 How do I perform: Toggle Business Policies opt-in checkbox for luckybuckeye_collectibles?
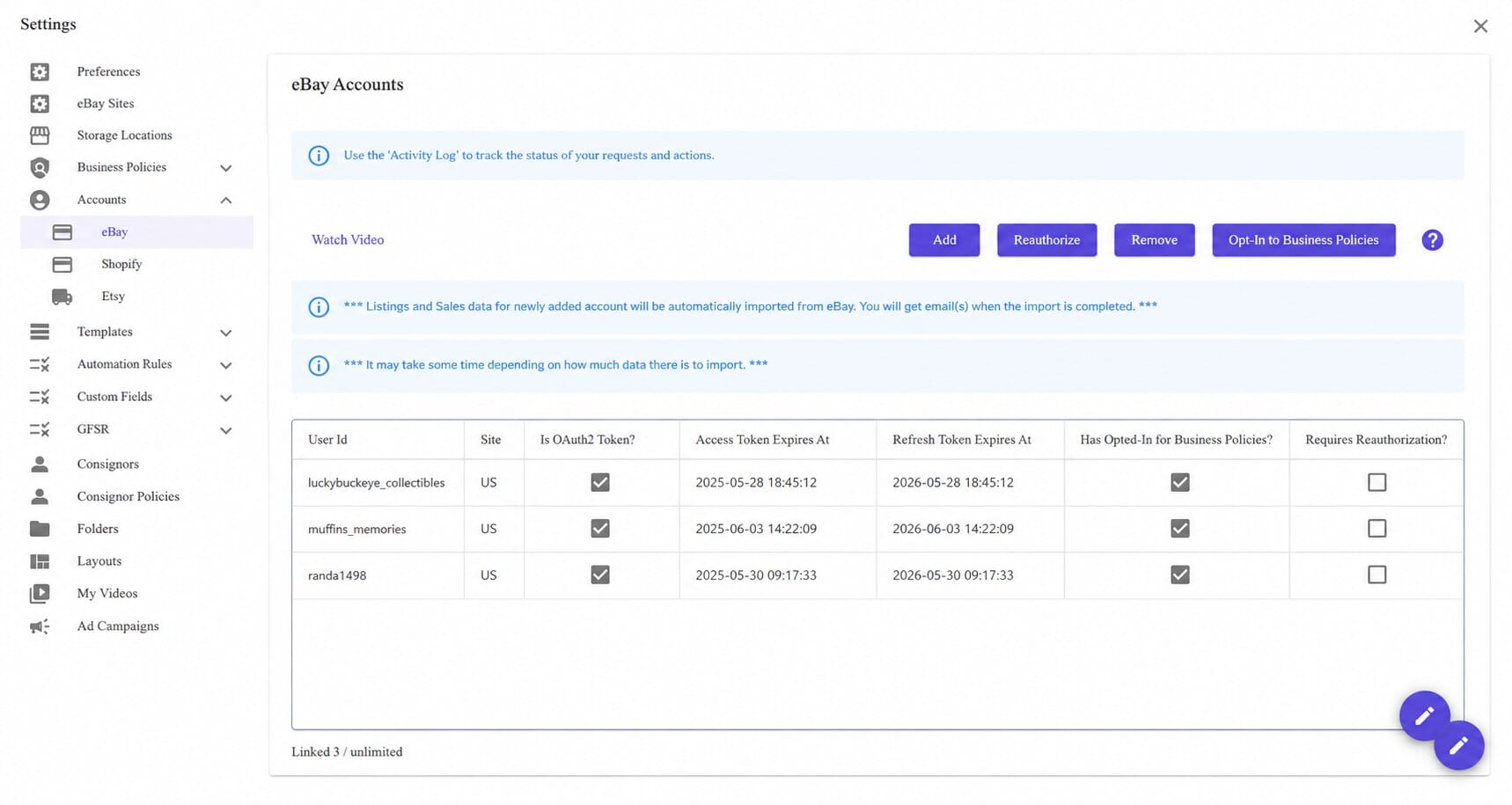pyautogui.click(x=1180, y=482)
